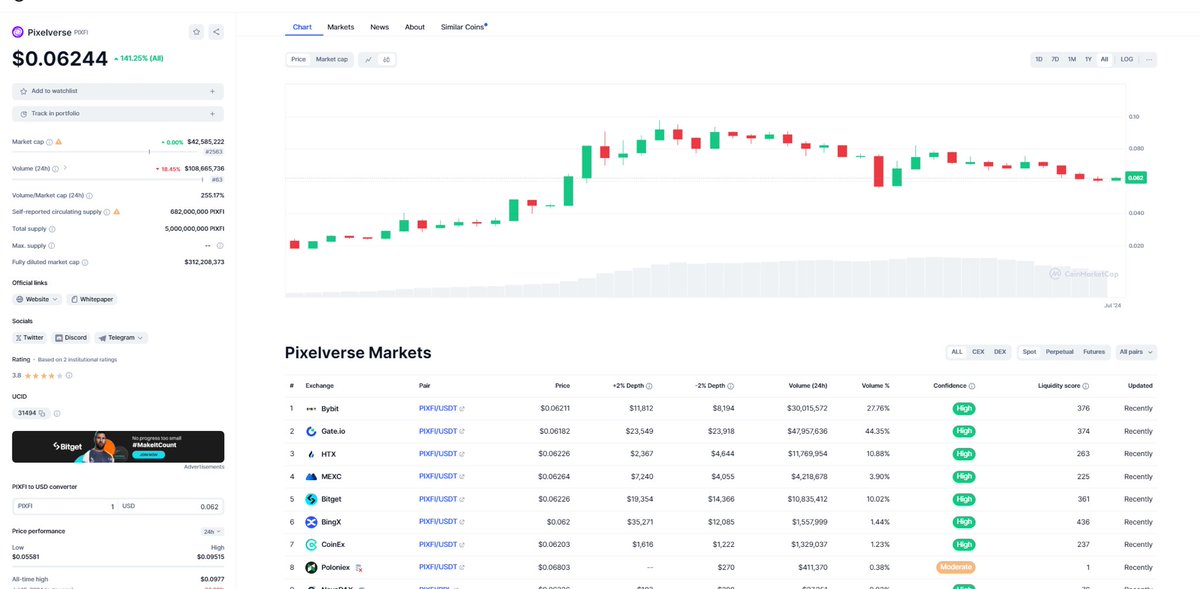Show ALL exchange types in markets
The width and height of the screenshot is (1200, 589).
pos(957,352)
